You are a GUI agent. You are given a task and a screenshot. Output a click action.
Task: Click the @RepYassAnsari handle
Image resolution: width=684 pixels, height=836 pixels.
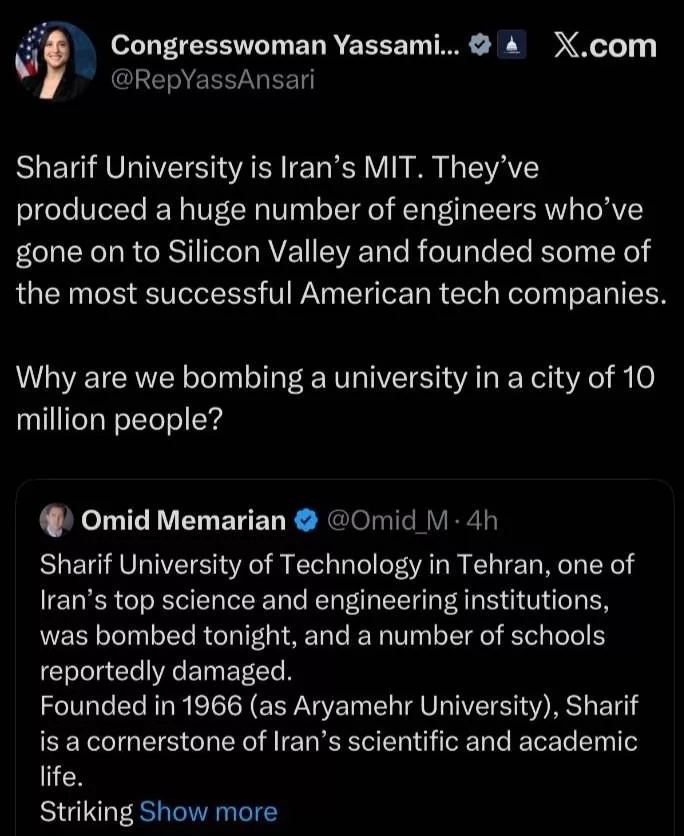tap(212, 80)
